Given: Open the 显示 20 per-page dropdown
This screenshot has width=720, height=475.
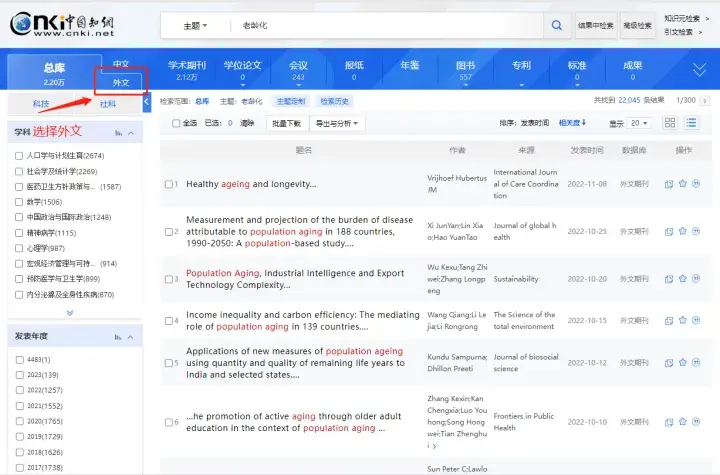Looking at the screenshot, I should pyautogui.click(x=638, y=123).
